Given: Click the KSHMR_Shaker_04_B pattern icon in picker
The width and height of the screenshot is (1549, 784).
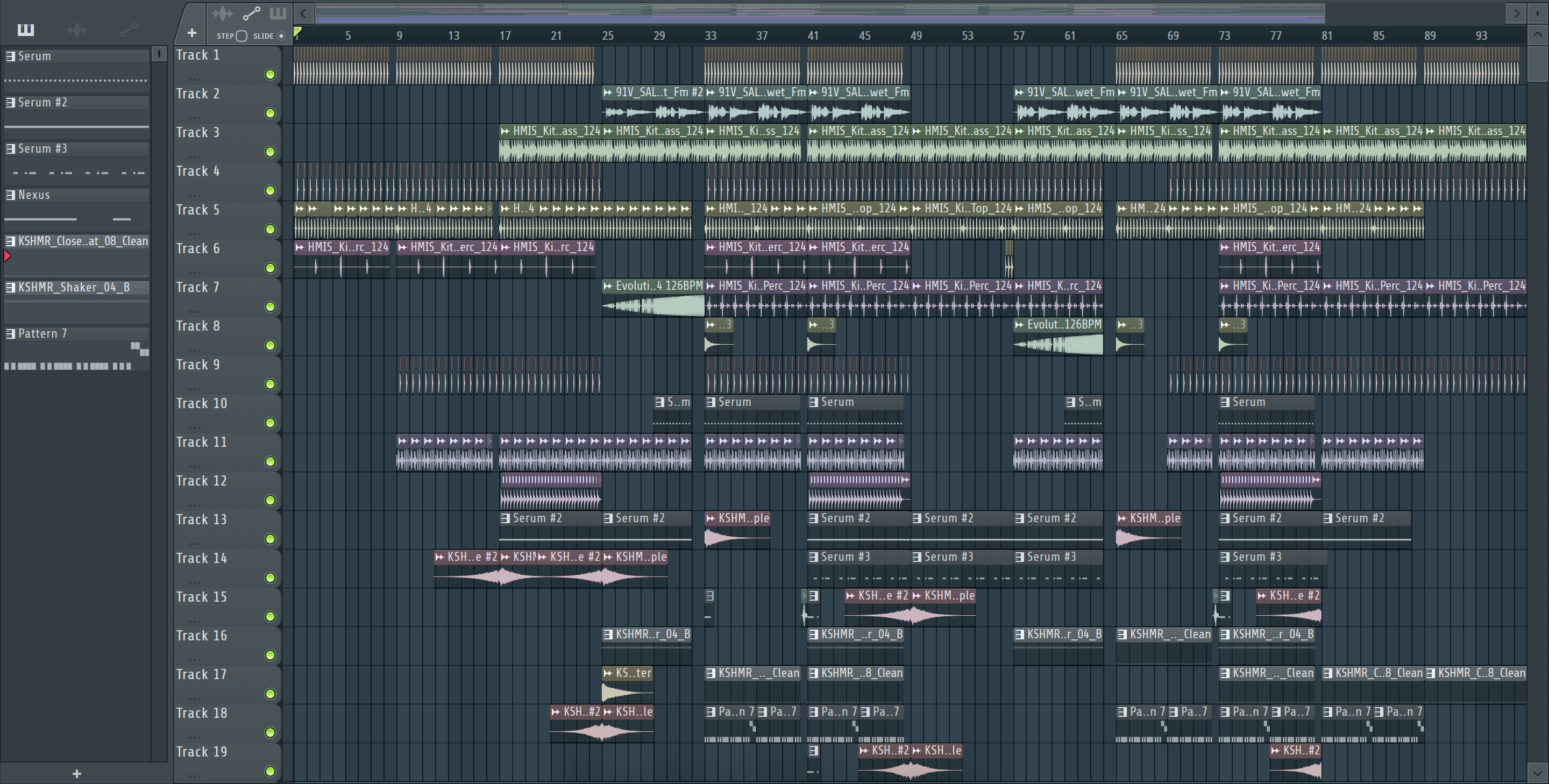Looking at the screenshot, I should pos(10,287).
